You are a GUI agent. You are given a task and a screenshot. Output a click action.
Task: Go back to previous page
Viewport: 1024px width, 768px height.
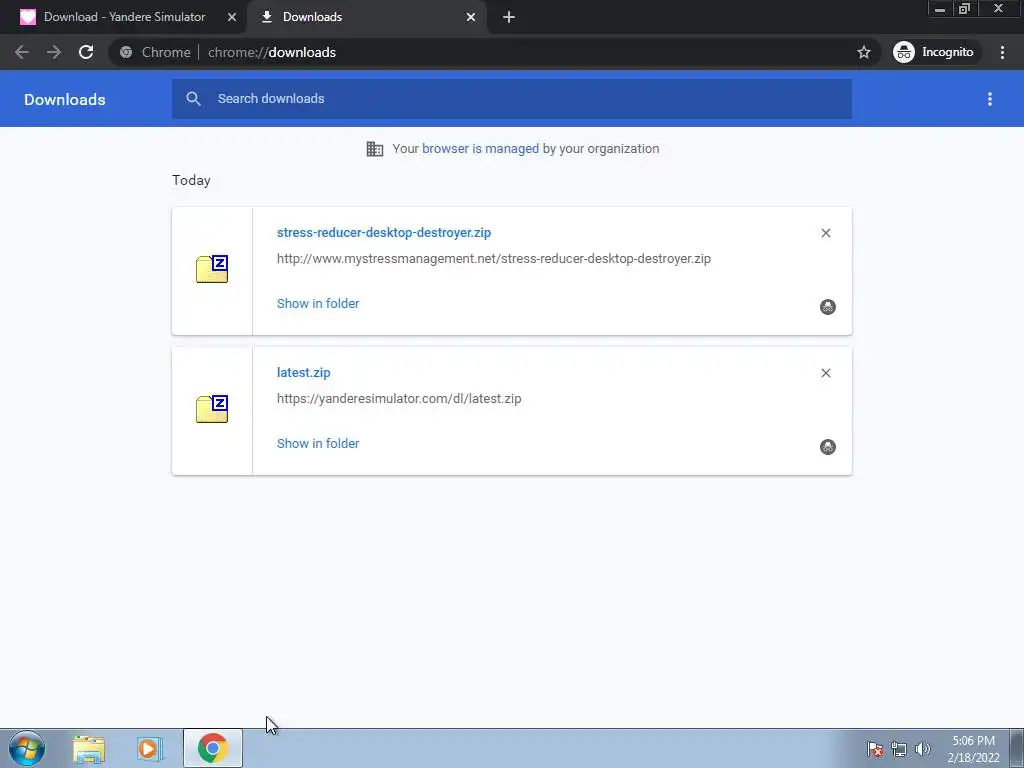22,52
